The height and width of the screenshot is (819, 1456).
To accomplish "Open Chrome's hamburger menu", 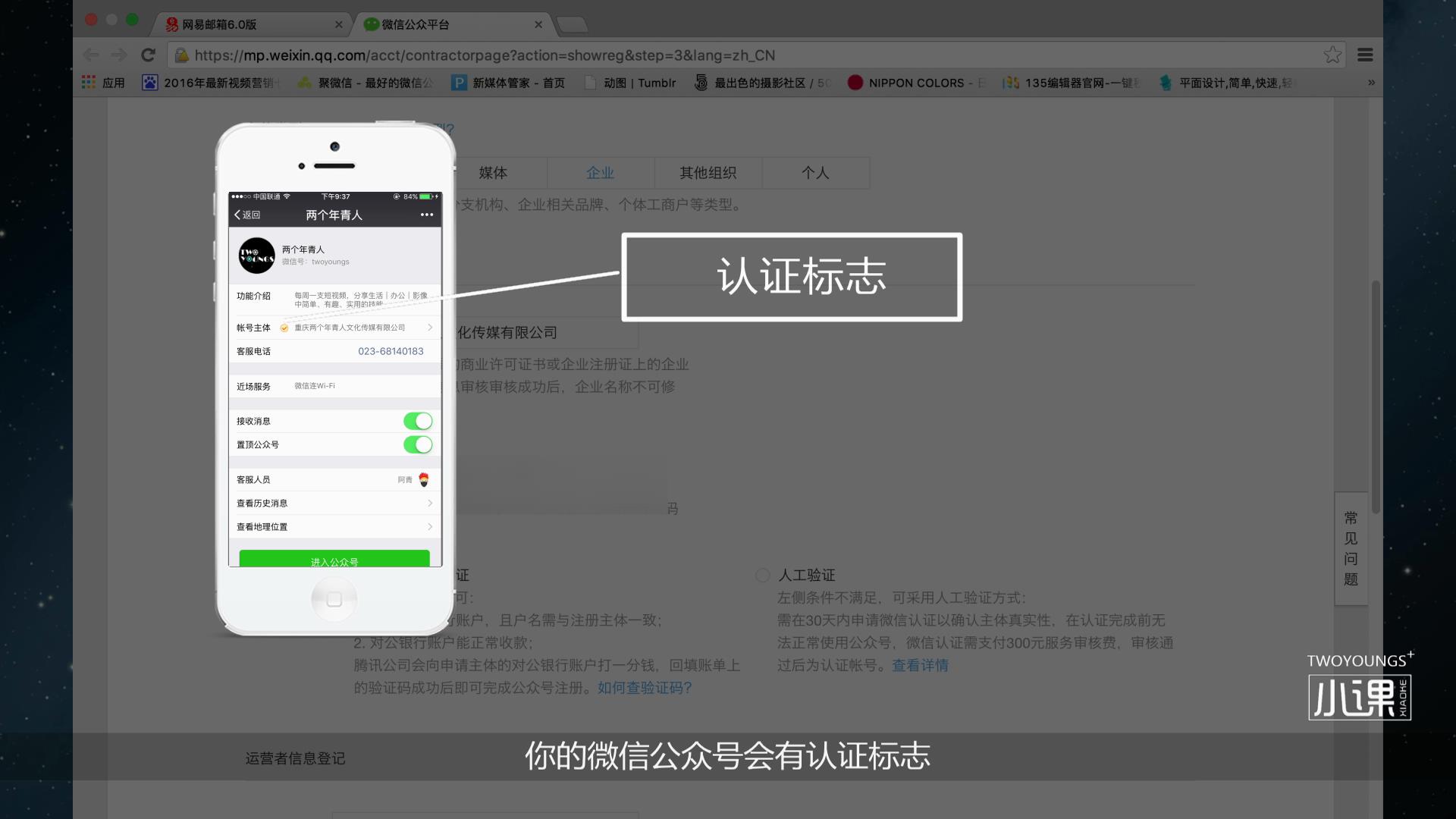I will 1367,55.
